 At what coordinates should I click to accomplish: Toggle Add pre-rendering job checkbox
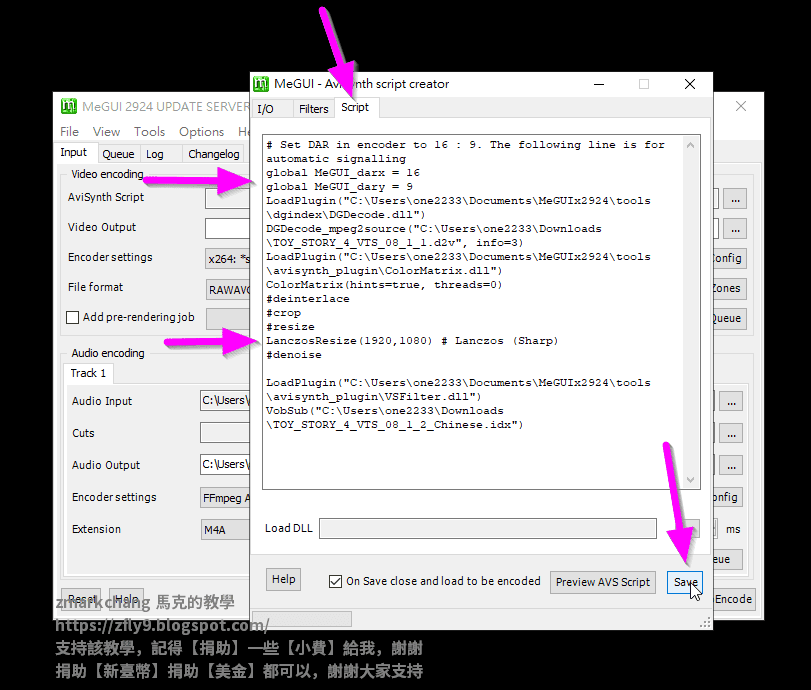pos(72,318)
